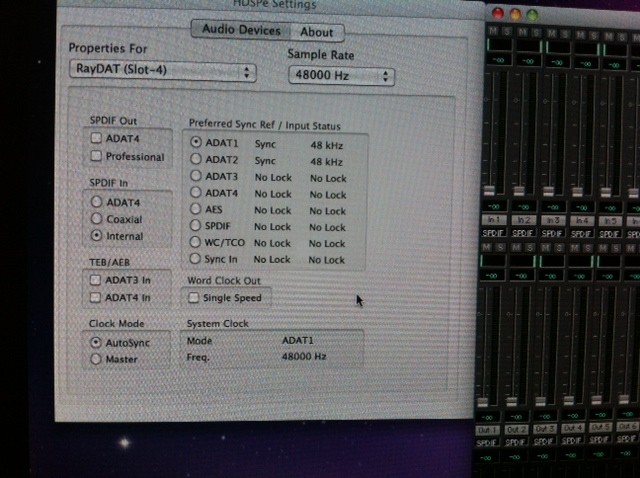Image resolution: width=640 pixels, height=478 pixels.
Task: Mute mixer output Out 3
Action: tap(545, 248)
